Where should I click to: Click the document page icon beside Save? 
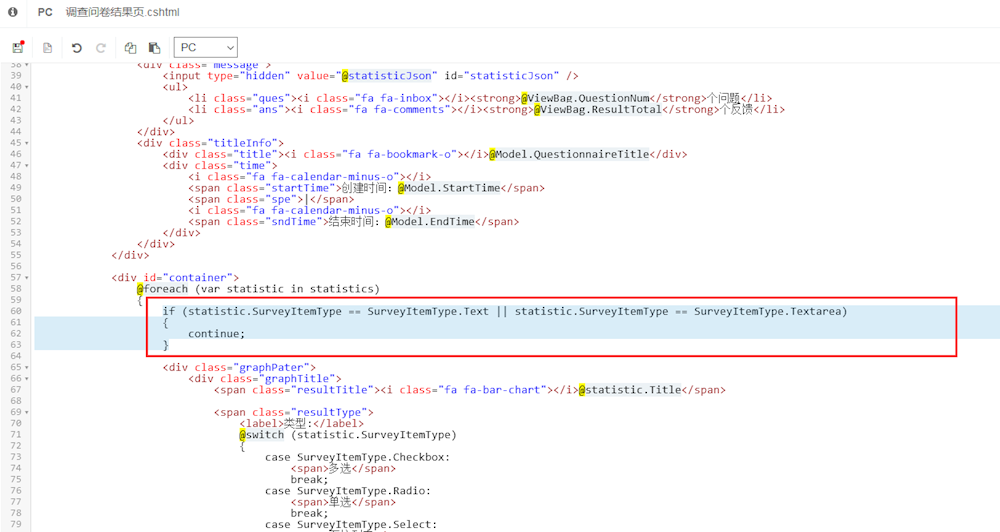pos(47,48)
